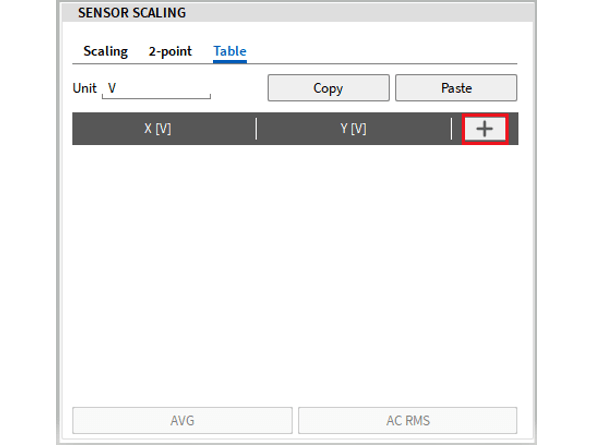Click the AVG button
594x445 pixels.
tap(182, 420)
